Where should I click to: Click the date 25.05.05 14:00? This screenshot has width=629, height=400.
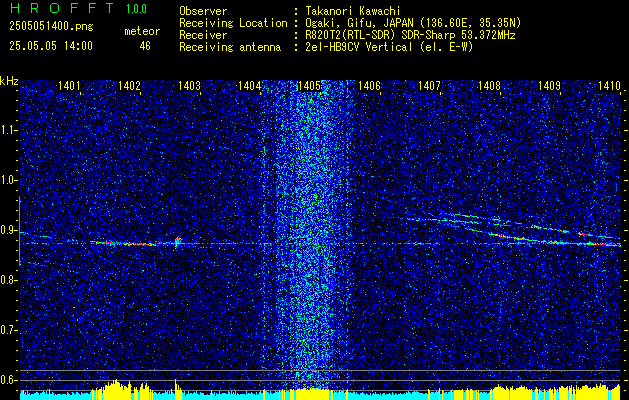click(51, 46)
